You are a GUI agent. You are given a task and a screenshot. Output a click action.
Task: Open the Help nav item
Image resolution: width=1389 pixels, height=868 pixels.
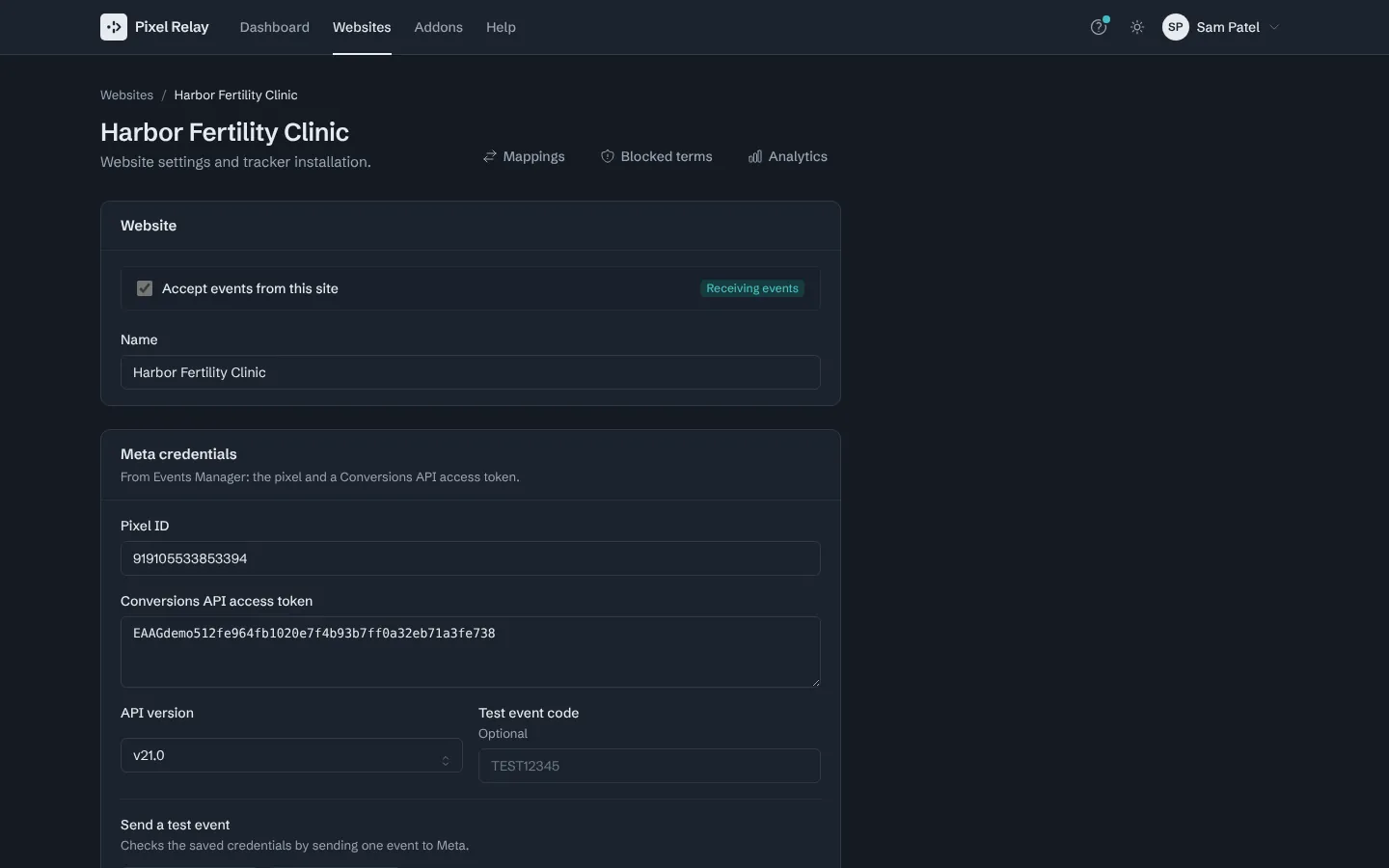(501, 27)
